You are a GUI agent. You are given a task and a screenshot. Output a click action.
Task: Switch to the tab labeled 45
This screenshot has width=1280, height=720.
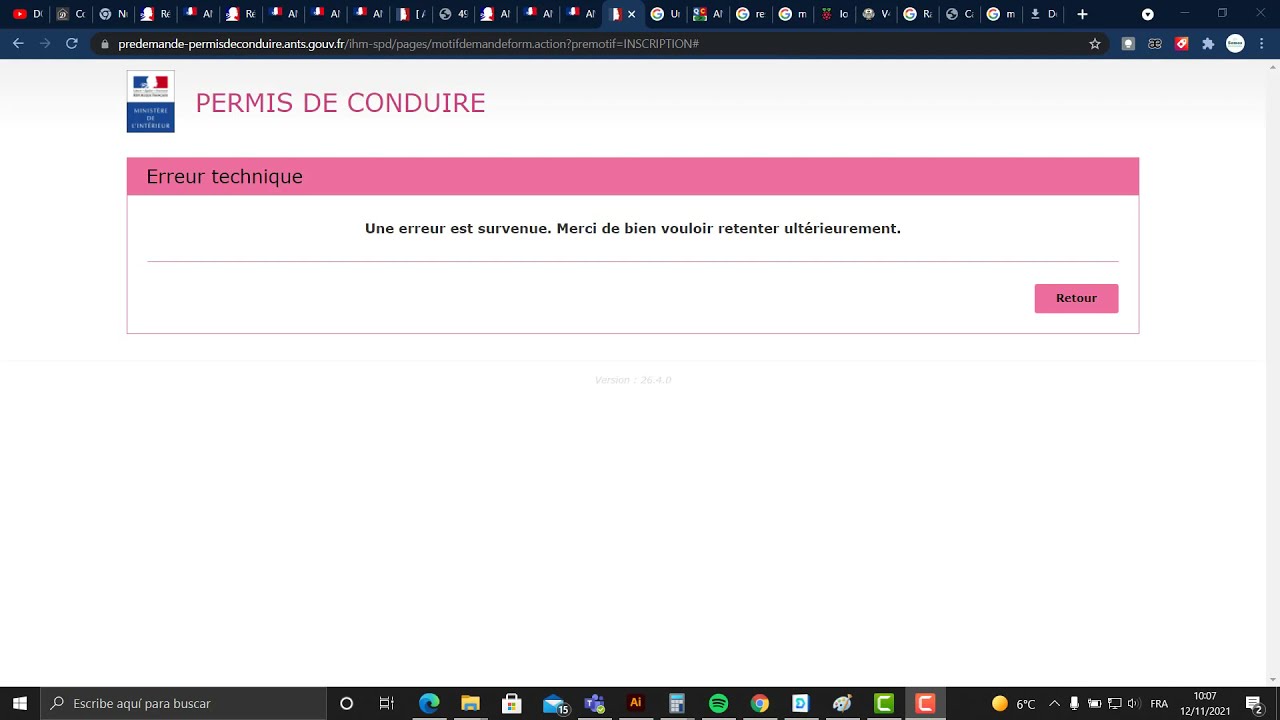(x=453, y=14)
